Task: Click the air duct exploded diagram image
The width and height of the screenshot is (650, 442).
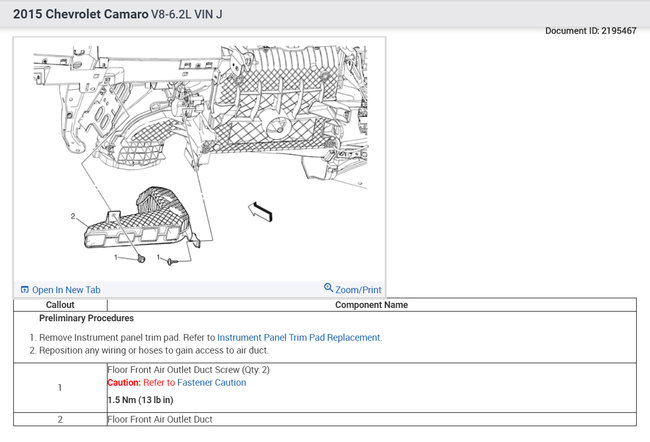Action: pos(200,158)
